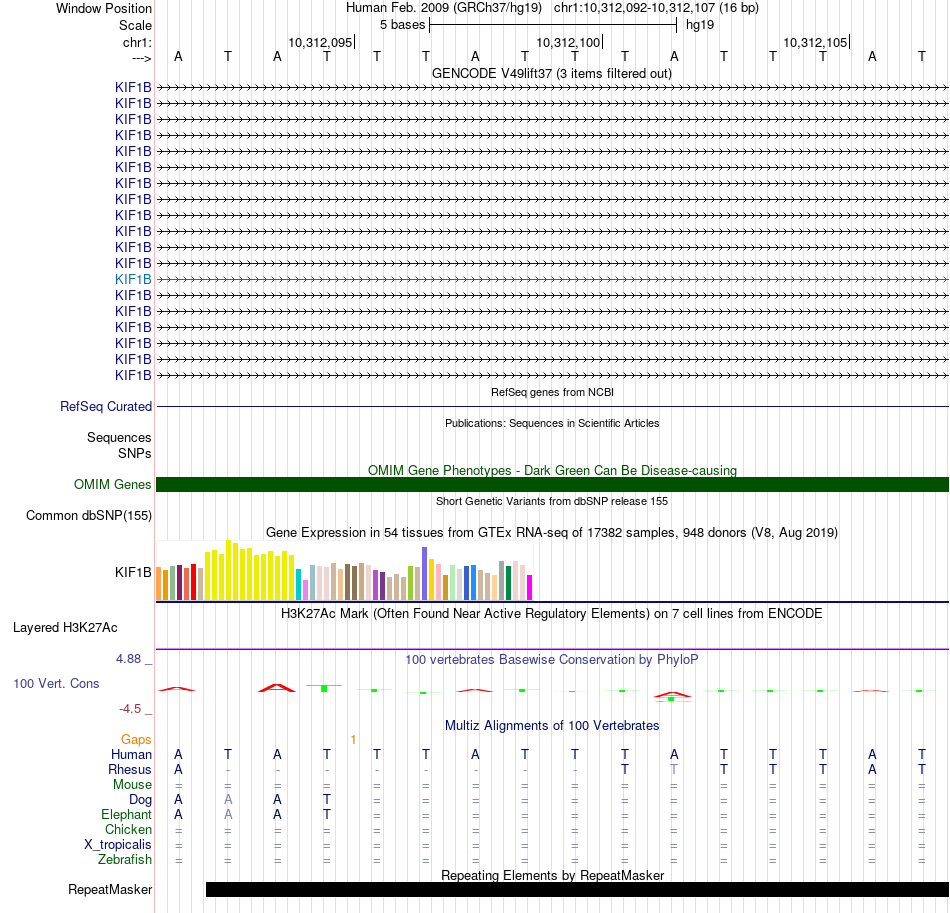Click 'Multiz Alignments of 100 Vertebrates' title
Image resolution: width=950 pixels, height=913 pixels.
click(552, 725)
